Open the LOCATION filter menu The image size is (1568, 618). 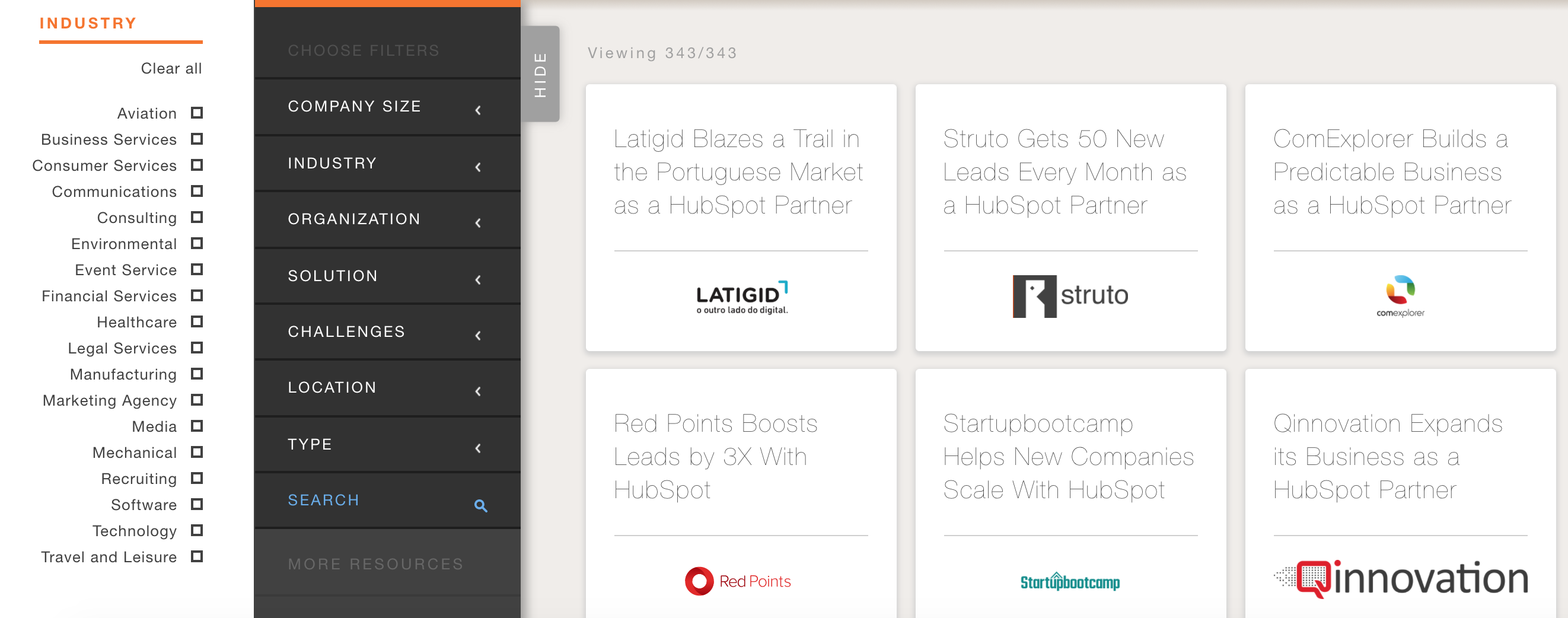click(x=387, y=388)
